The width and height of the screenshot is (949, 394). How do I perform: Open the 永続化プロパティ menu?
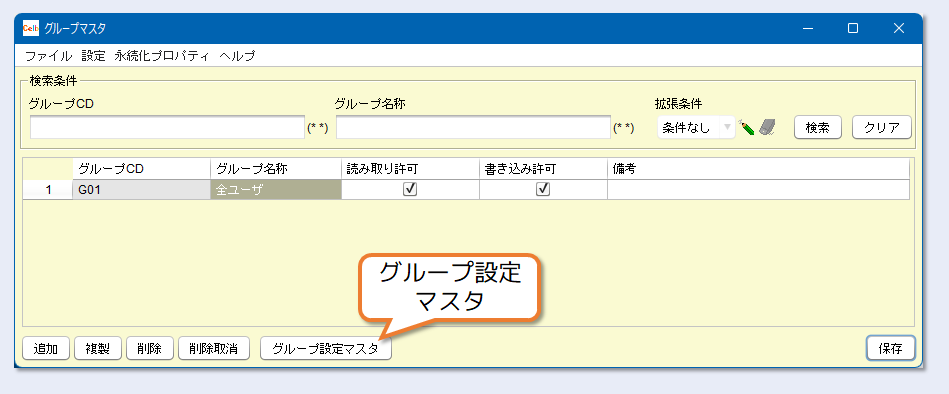[162, 56]
